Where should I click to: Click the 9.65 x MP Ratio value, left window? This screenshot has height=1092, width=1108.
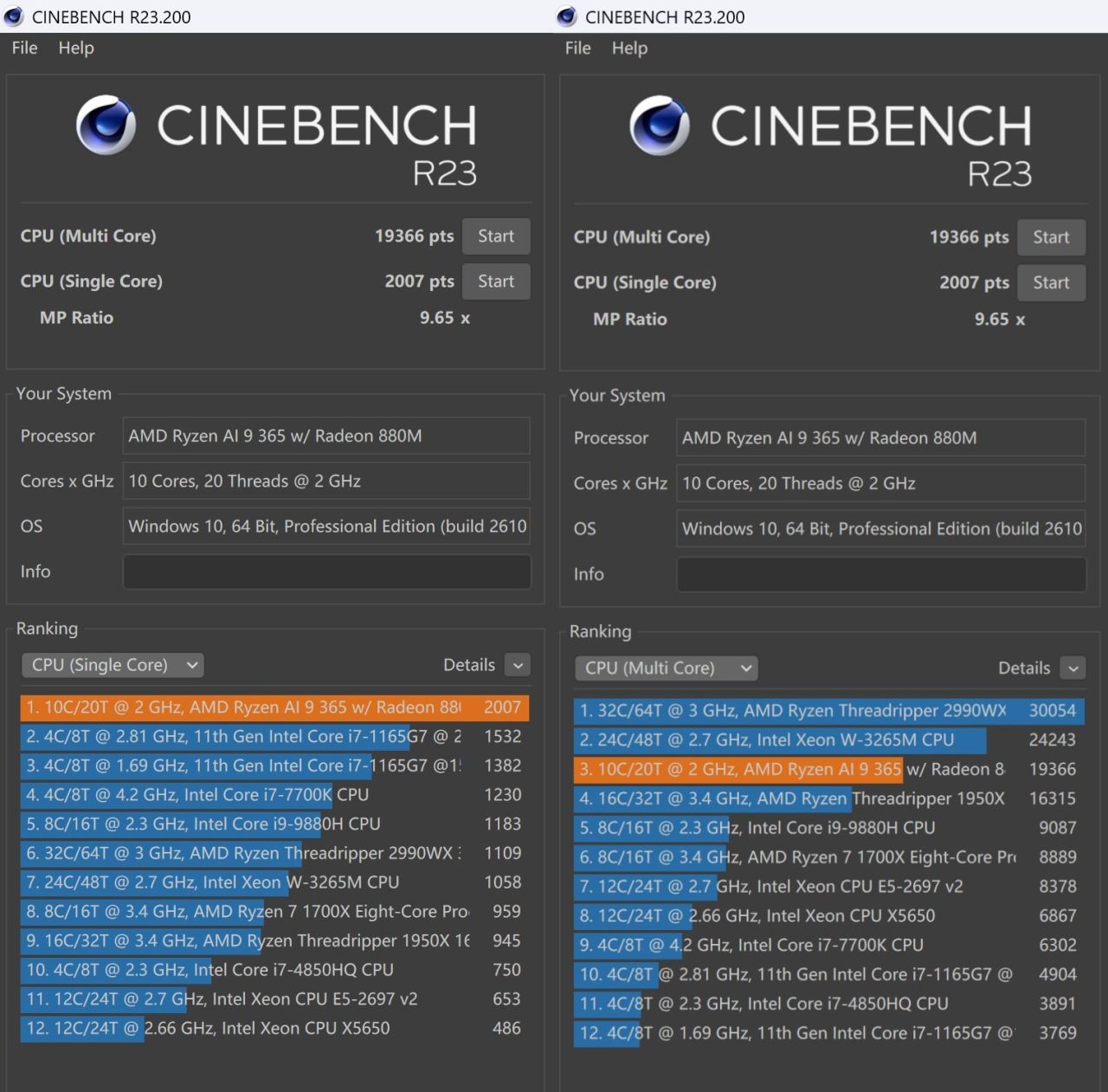pos(445,318)
